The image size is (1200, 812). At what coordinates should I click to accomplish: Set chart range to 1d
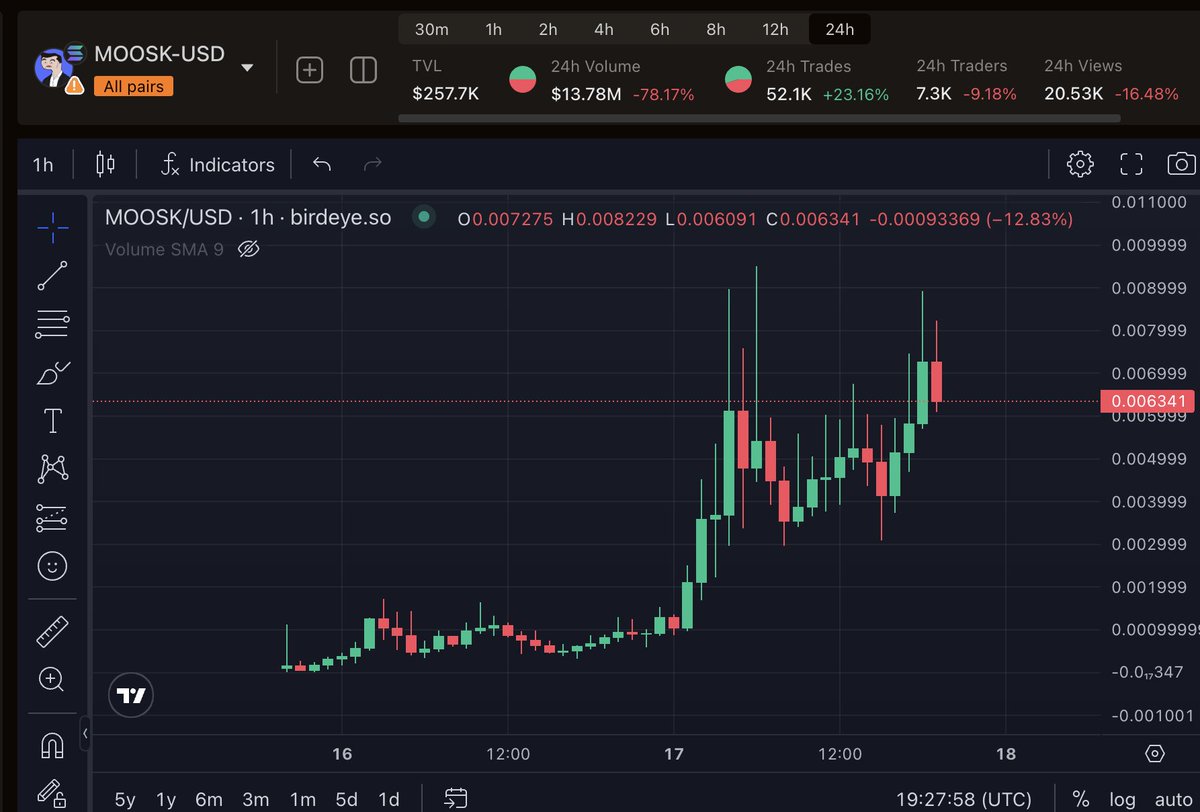click(x=388, y=799)
